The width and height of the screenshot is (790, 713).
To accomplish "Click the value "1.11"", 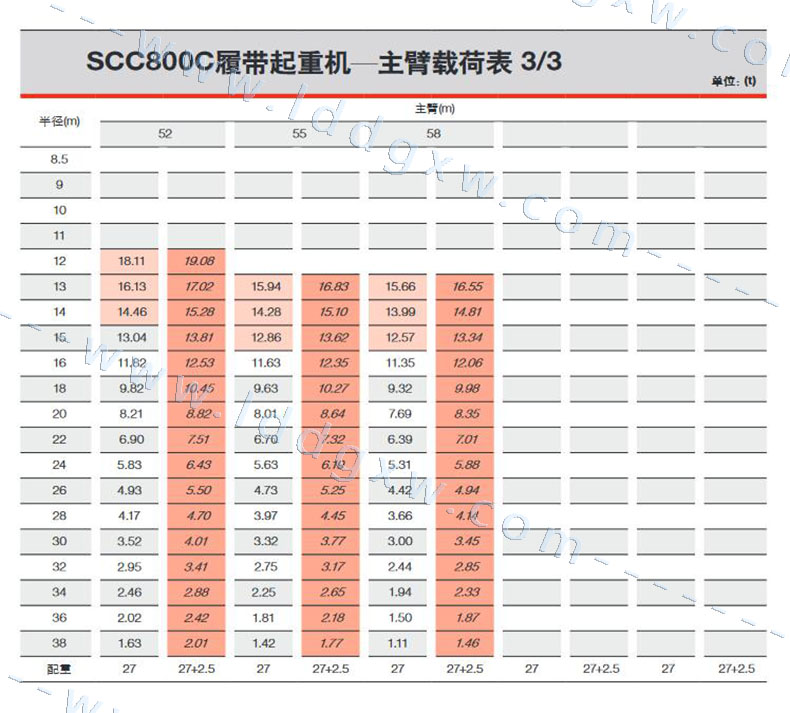I will tap(398, 643).
